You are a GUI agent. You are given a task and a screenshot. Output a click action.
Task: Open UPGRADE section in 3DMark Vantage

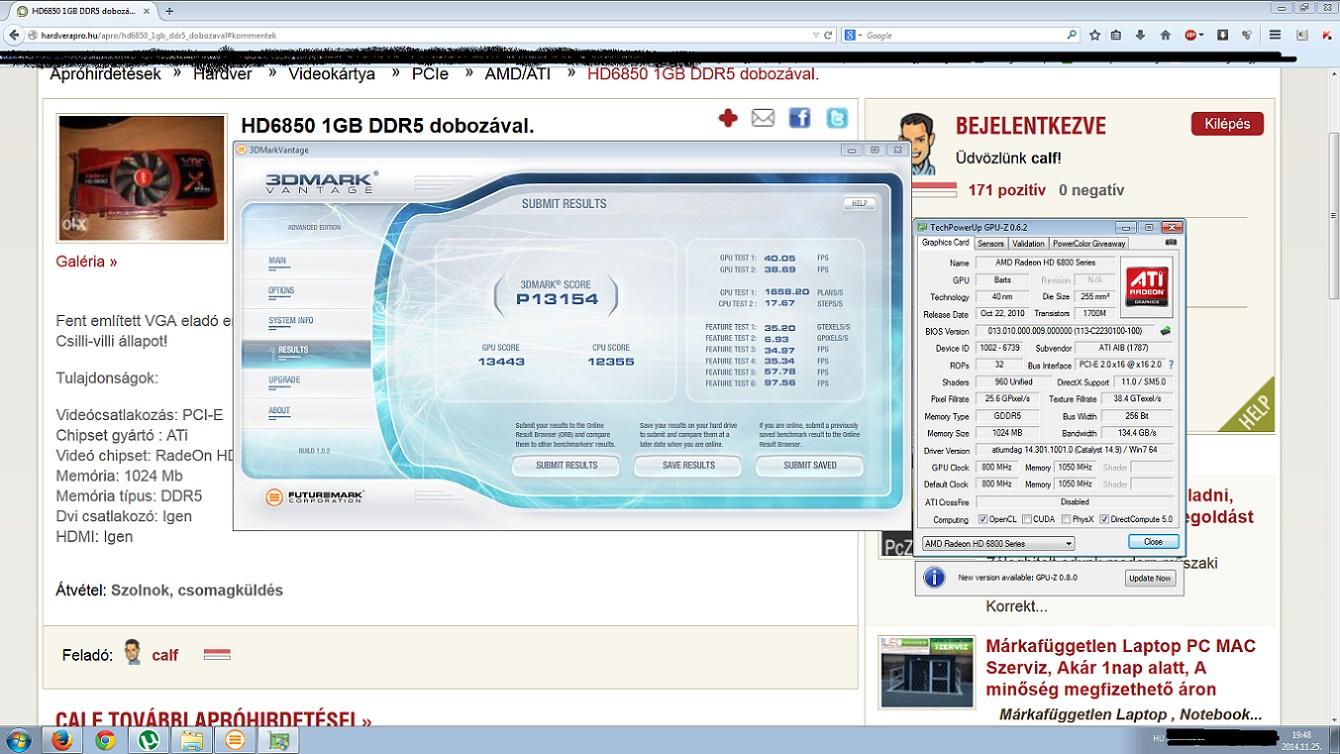click(284, 381)
